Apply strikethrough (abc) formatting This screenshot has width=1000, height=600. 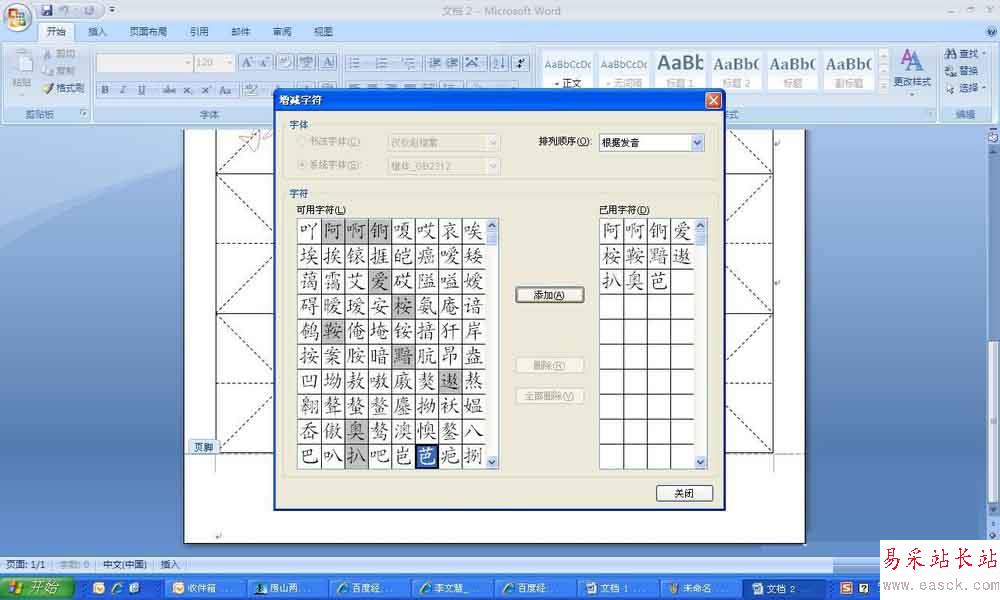168,90
